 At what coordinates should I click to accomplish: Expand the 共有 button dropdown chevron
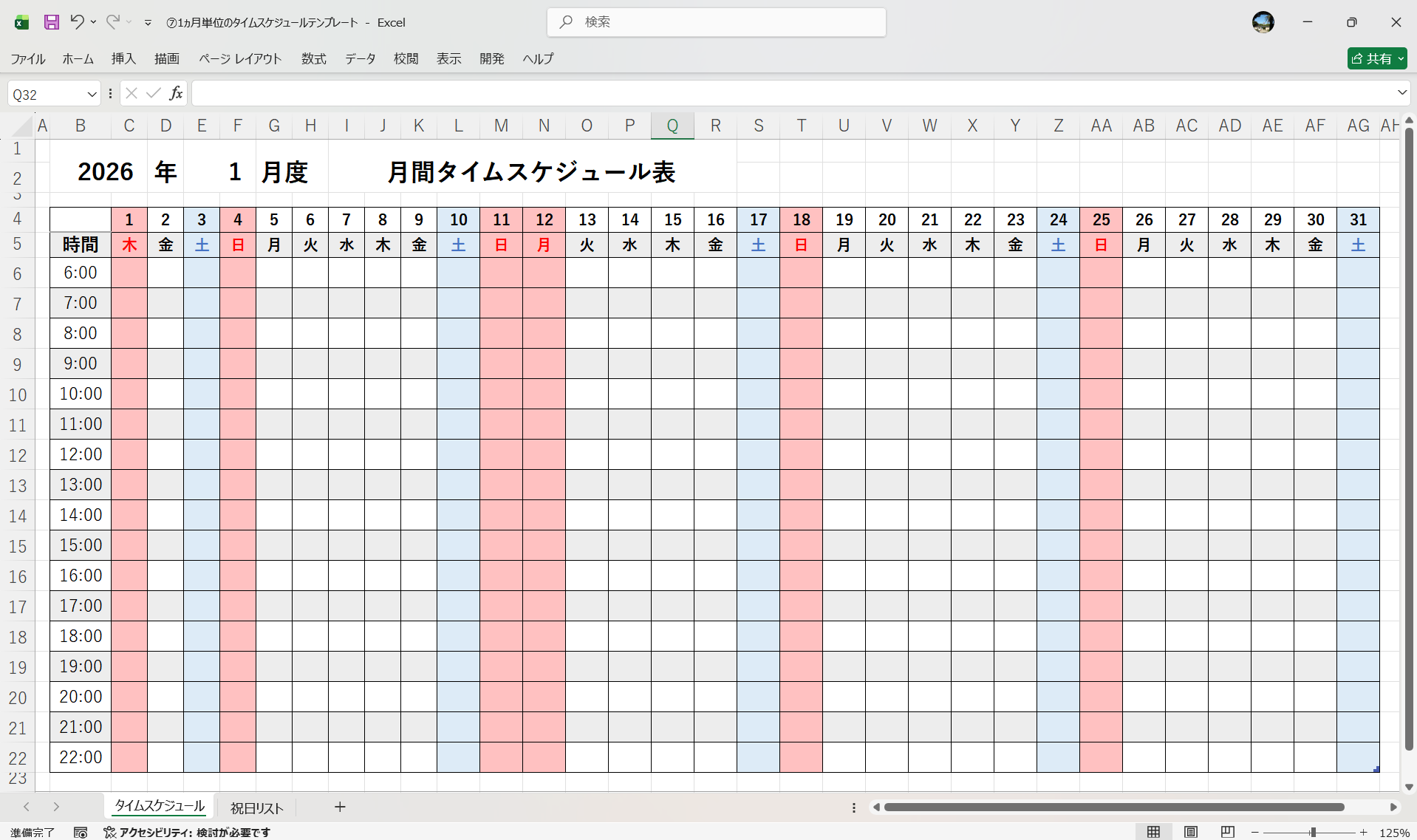1401,58
